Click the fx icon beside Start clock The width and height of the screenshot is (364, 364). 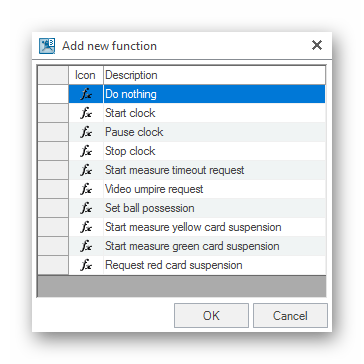(x=86, y=113)
